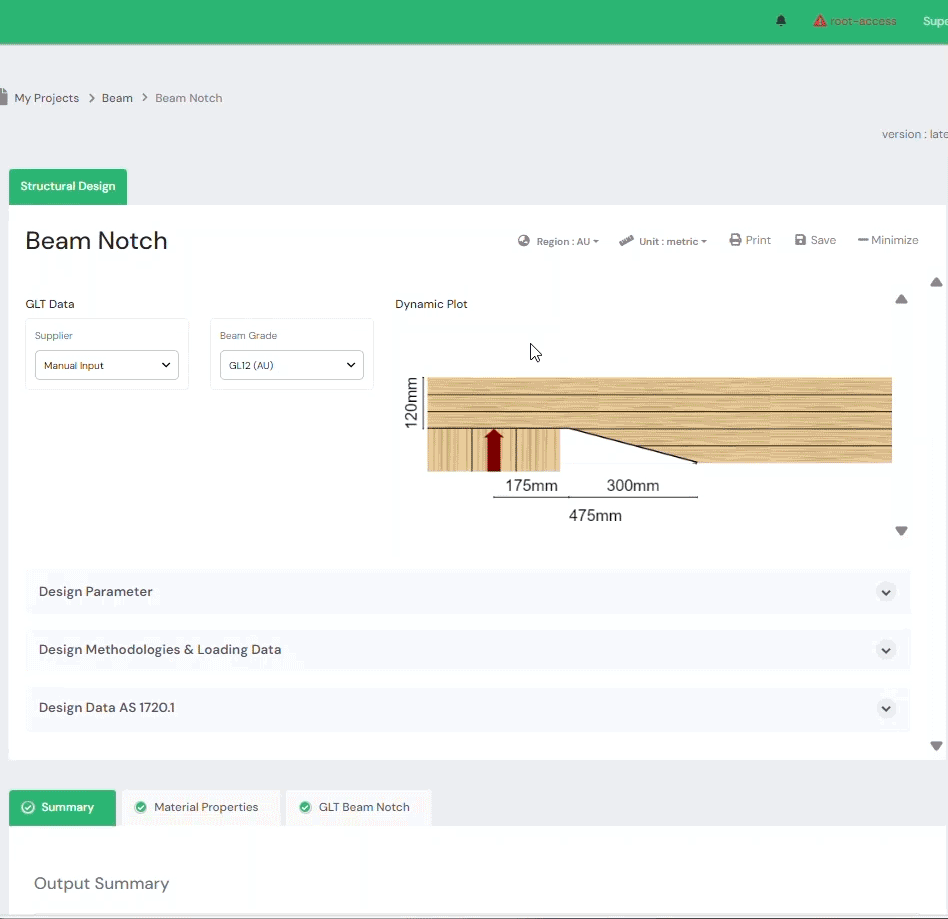This screenshot has height=919, width=948.
Task: Open the Structural Design tab
Action: (68, 186)
